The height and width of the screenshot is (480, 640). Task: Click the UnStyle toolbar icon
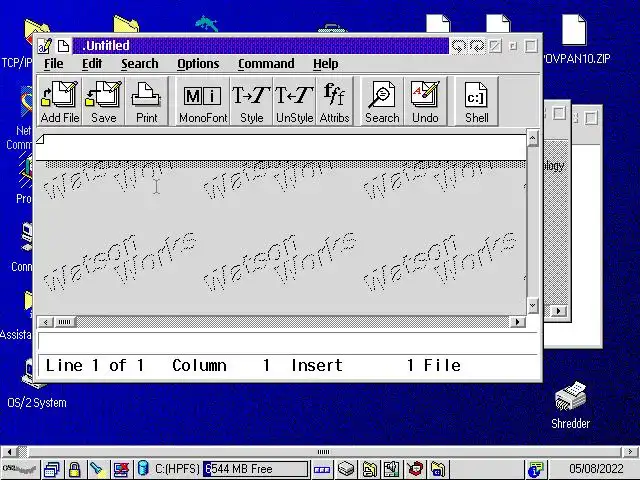point(294,101)
